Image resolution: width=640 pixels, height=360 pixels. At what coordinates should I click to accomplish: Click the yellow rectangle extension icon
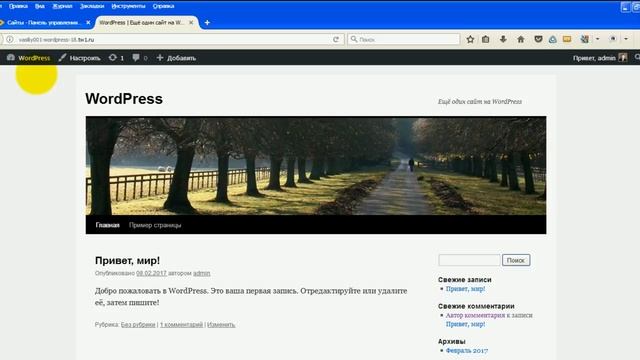[567, 39]
